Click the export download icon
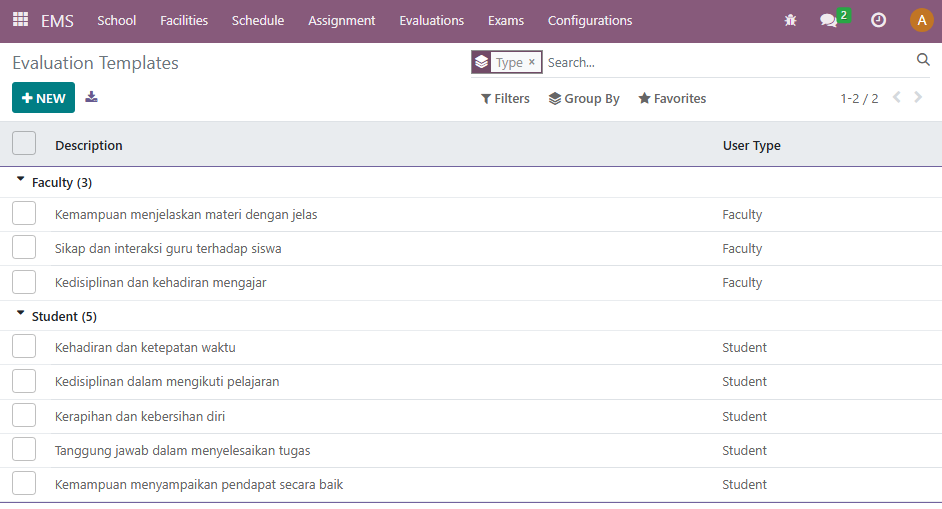This screenshot has width=942, height=509. [x=92, y=97]
